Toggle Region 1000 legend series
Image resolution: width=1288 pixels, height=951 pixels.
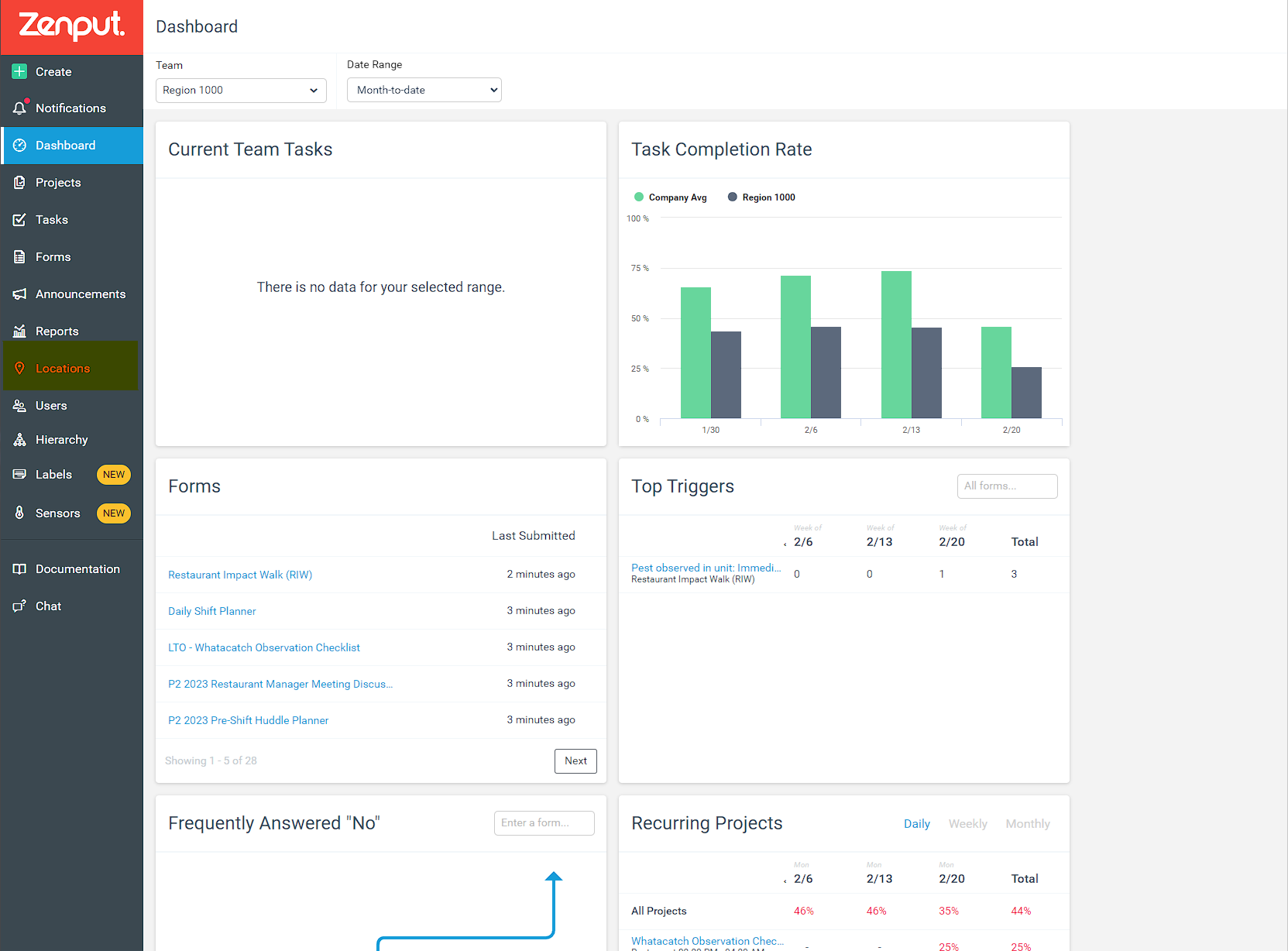tap(761, 197)
